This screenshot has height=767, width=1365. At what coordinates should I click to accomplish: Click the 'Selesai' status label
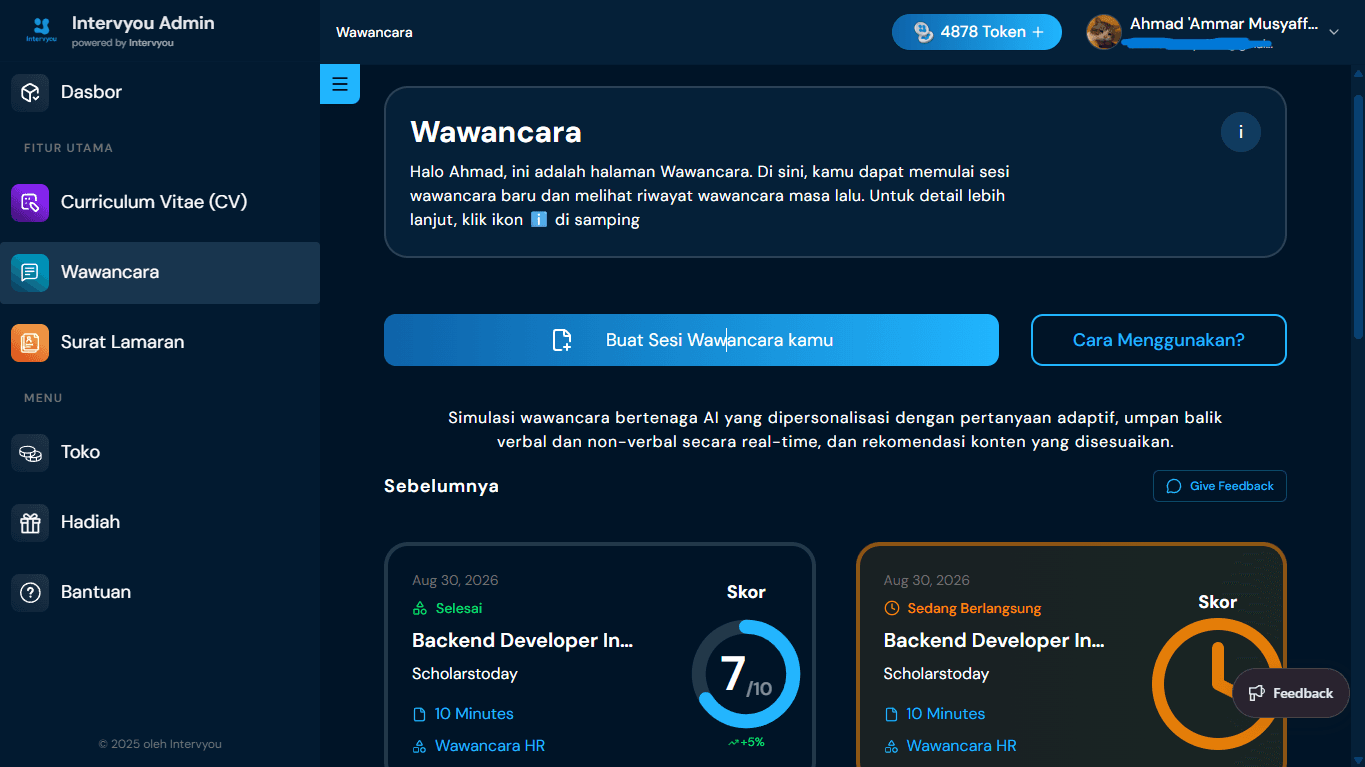(459, 608)
